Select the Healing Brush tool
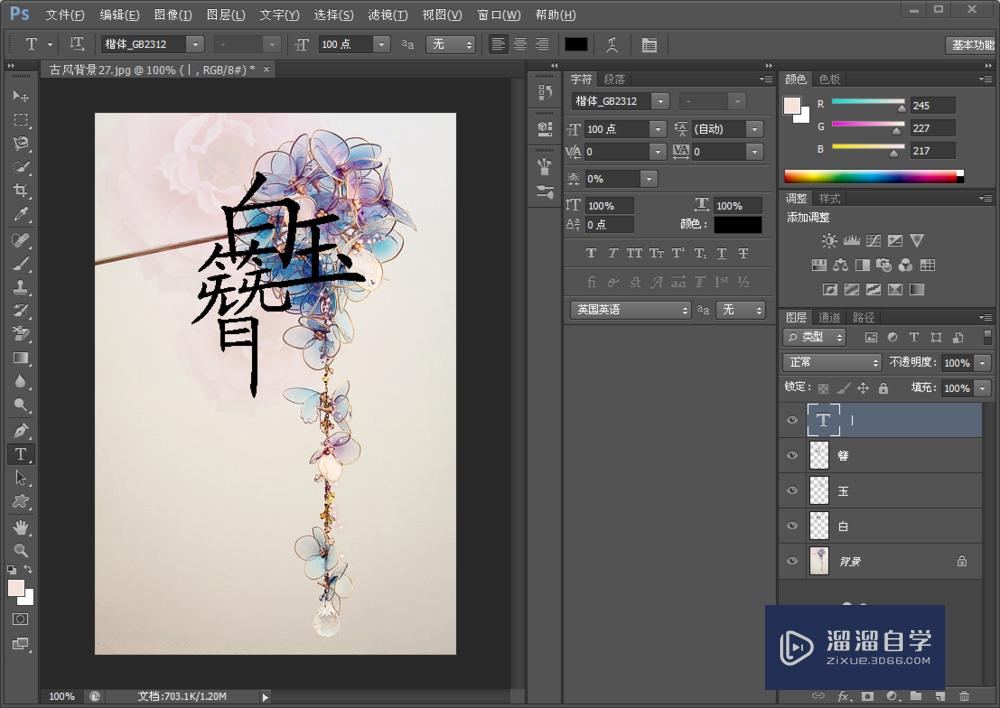The width and height of the screenshot is (1000, 708). point(20,240)
